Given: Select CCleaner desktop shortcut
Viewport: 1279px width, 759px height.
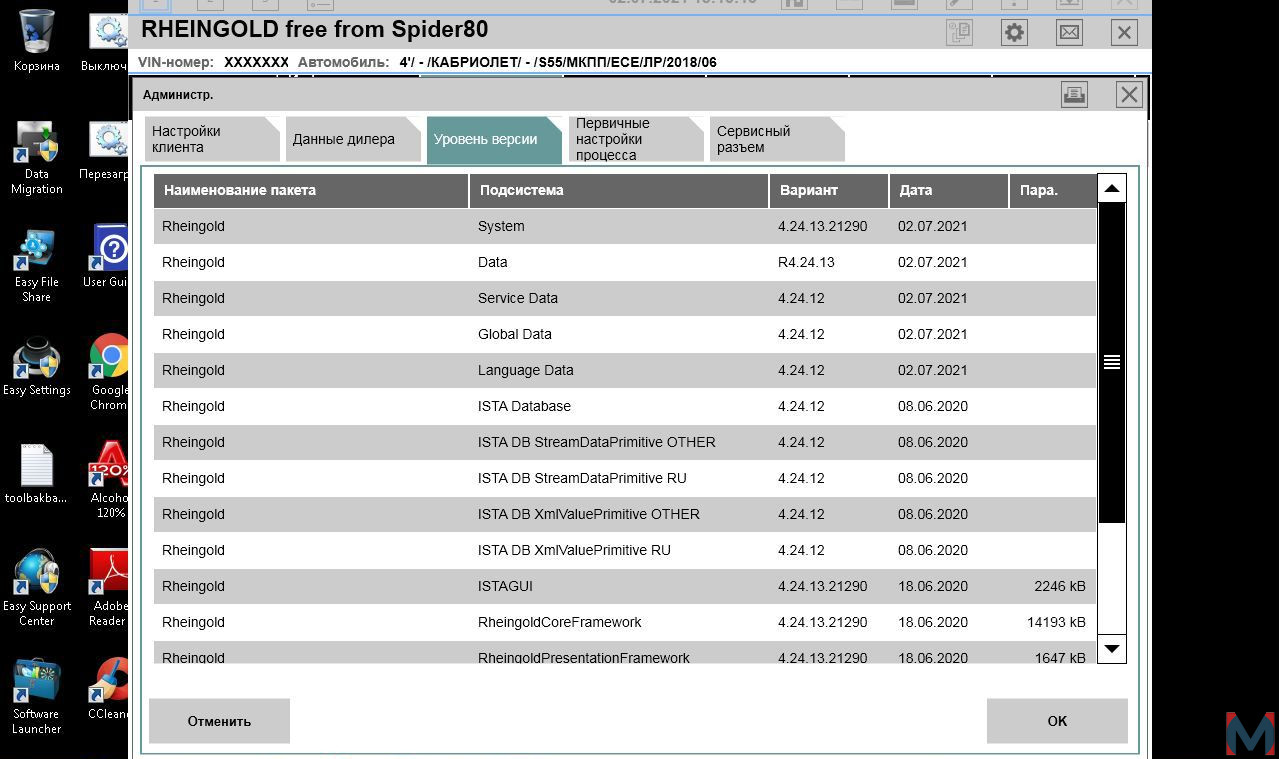Looking at the screenshot, I should (x=109, y=688).
